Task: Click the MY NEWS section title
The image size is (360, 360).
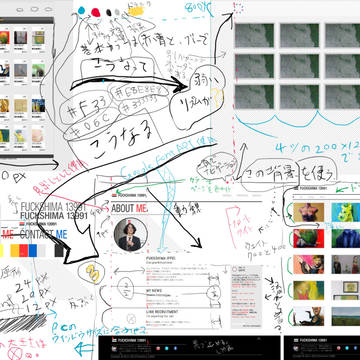Action: (x=154, y=291)
